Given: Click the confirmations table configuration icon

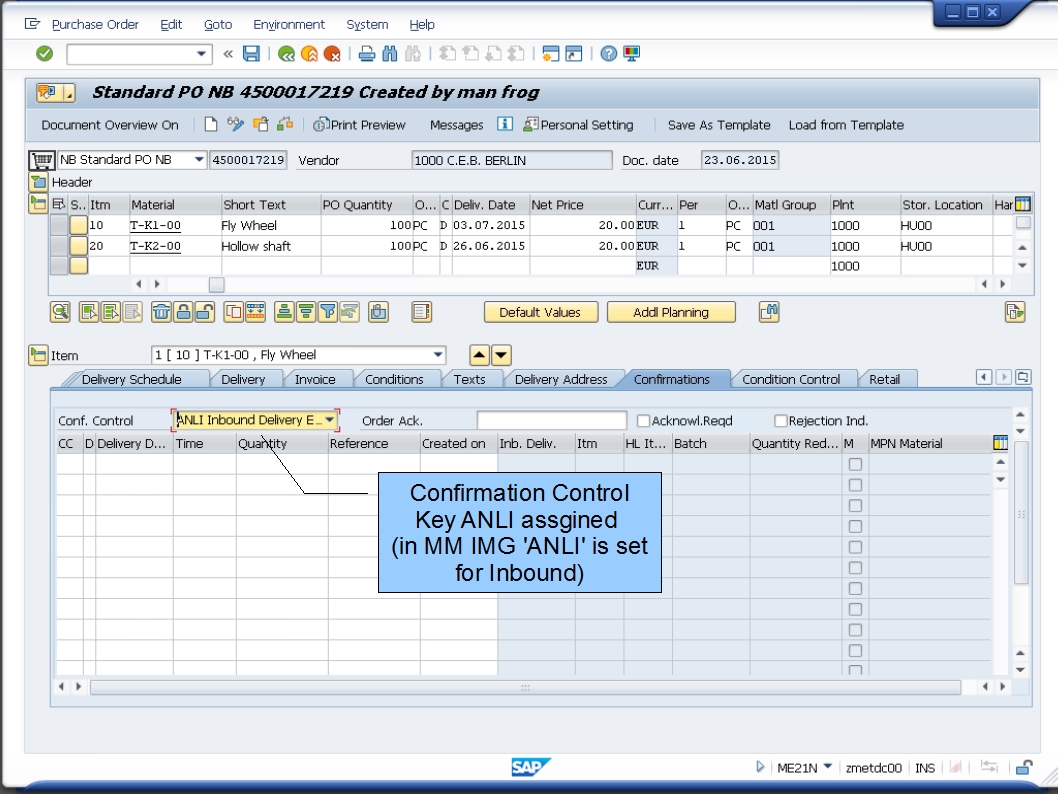Looking at the screenshot, I should point(1001,443).
